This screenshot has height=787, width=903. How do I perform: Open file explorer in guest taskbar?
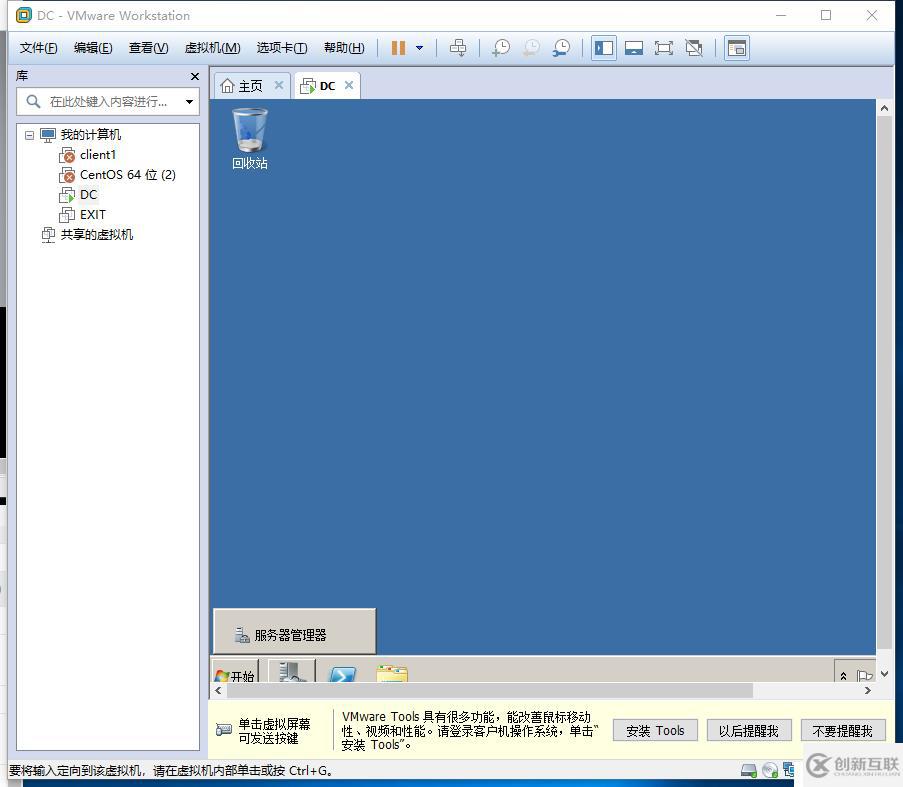tap(392, 674)
